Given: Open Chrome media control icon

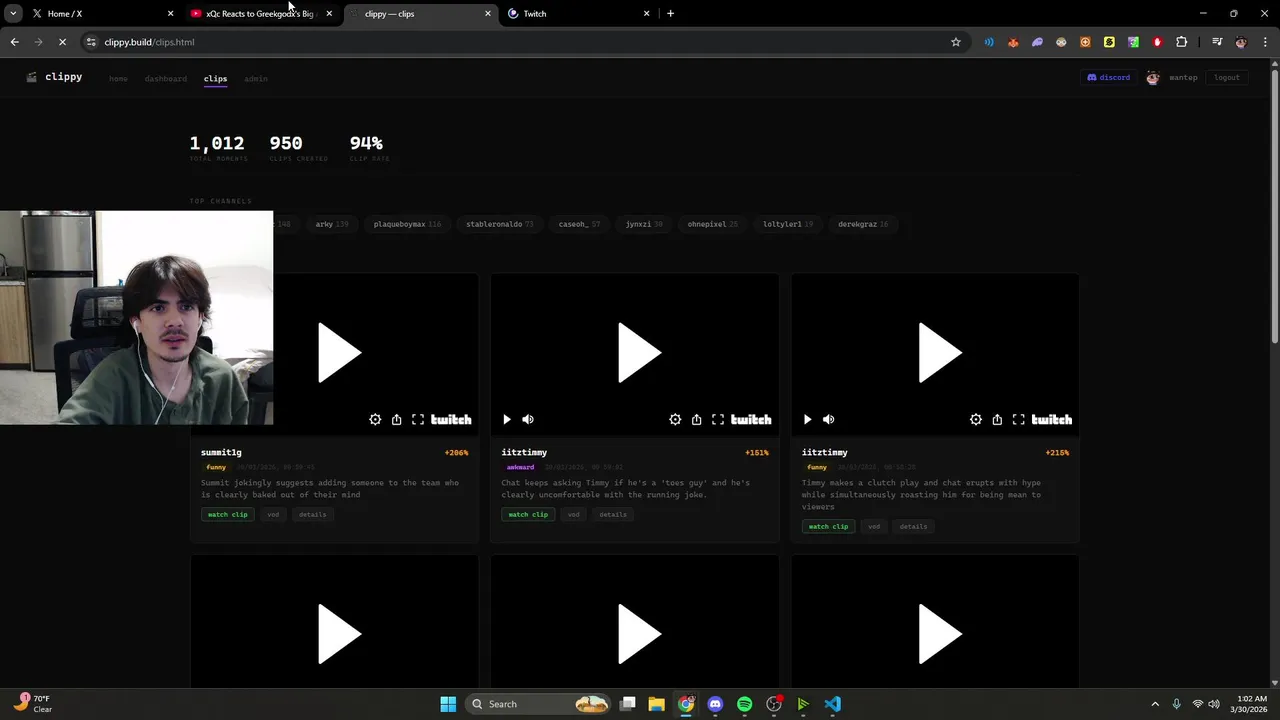Looking at the screenshot, I should [x=1216, y=42].
